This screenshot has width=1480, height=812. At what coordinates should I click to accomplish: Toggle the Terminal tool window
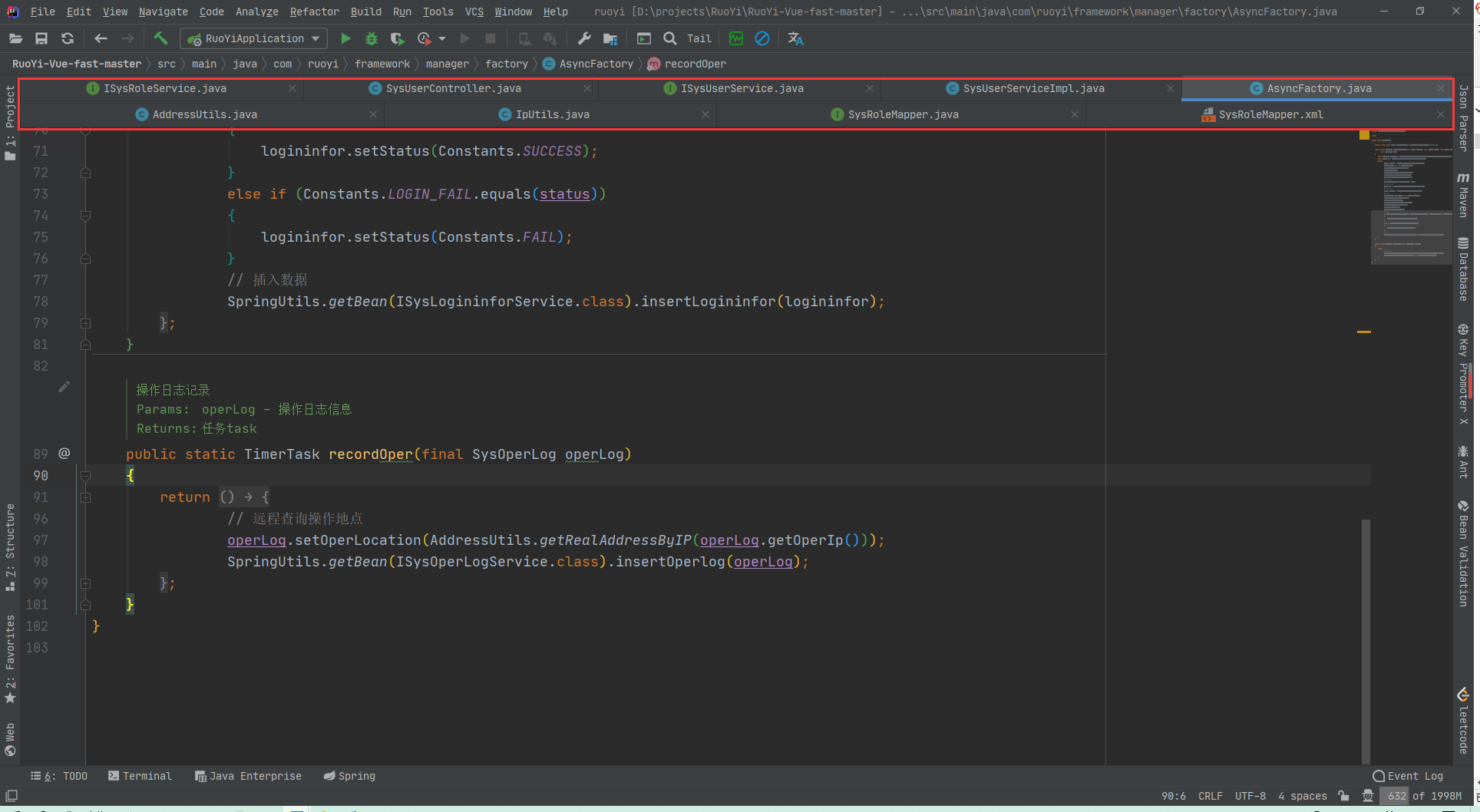[140, 776]
